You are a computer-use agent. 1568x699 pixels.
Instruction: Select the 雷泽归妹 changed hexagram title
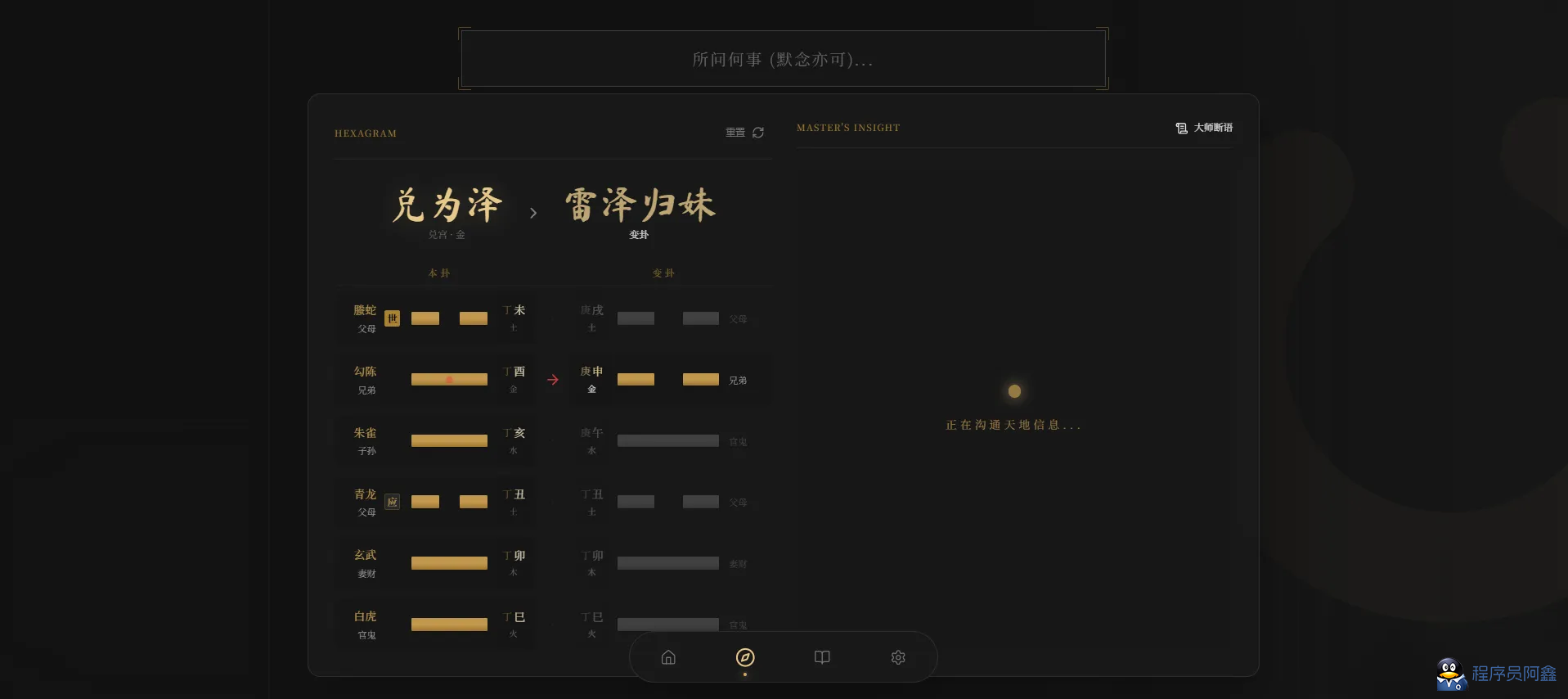coord(640,205)
